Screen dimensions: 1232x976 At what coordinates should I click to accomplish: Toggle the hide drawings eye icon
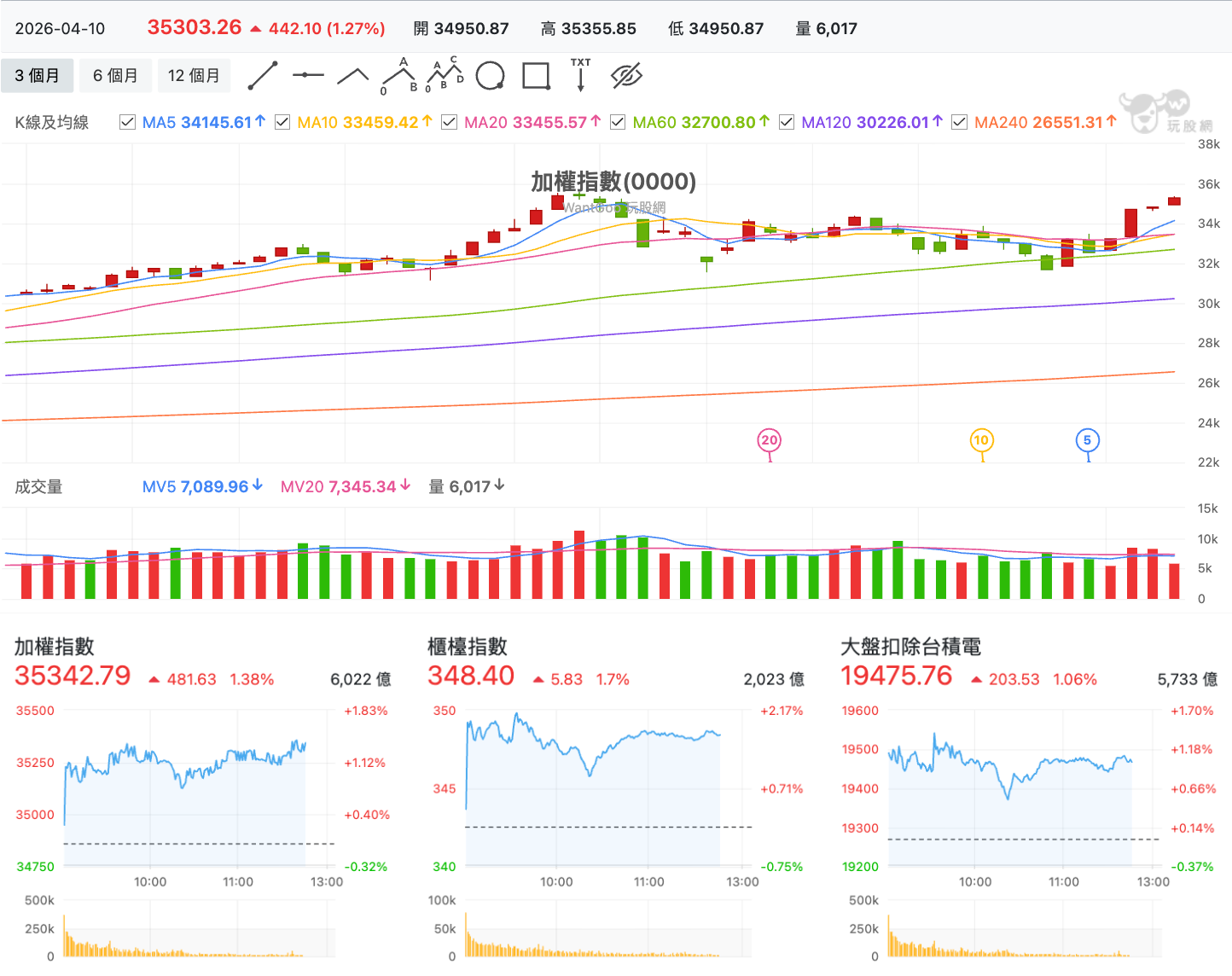[x=626, y=75]
